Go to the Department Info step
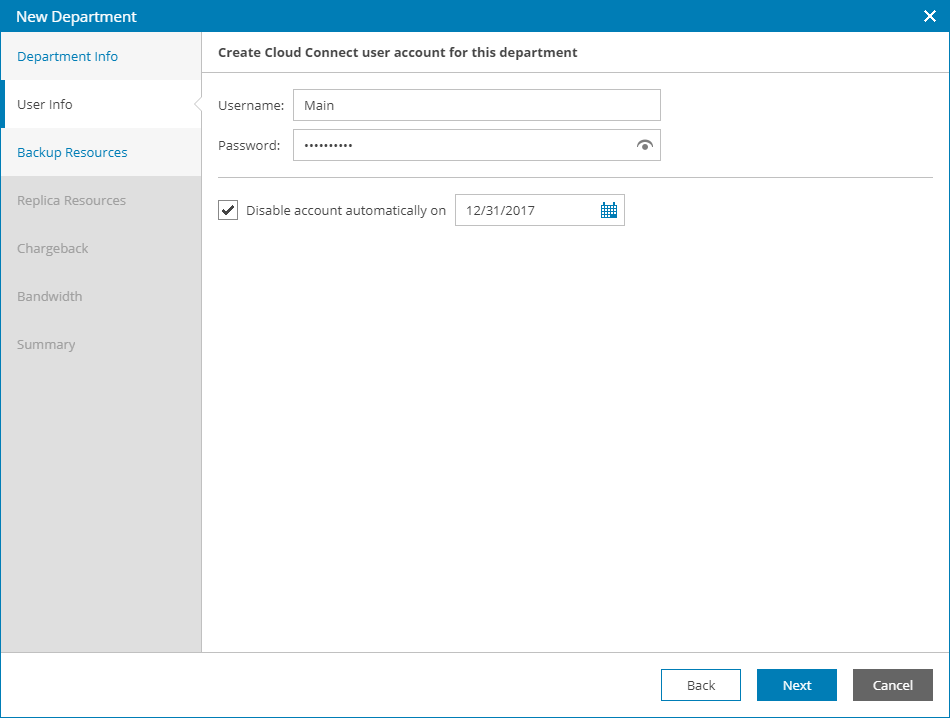The width and height of the screenshot is (950, 718). (68, 57)
